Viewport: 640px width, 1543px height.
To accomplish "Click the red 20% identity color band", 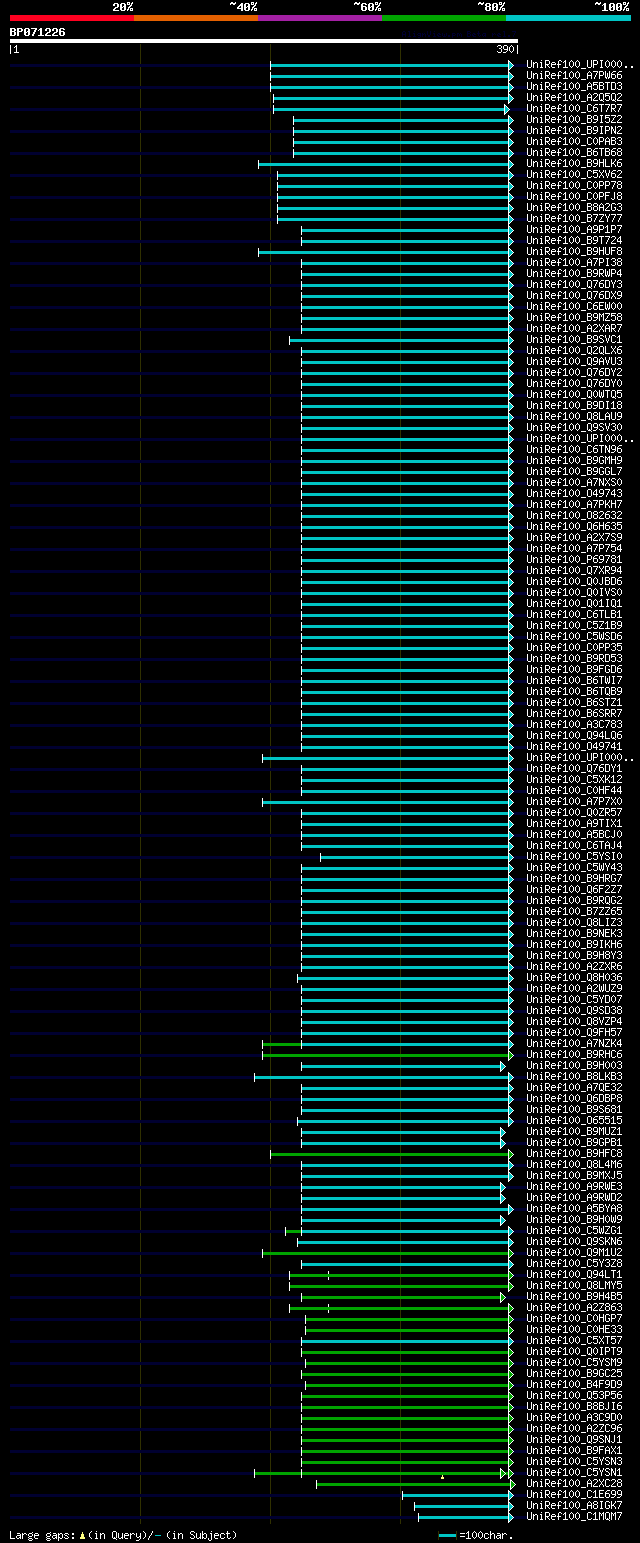I will pos(72,17).
